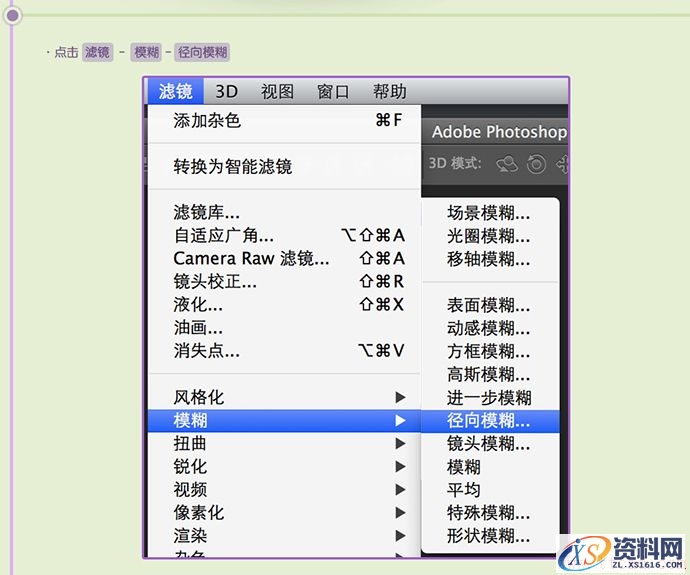
Task: Expand the 扭曲 submenu
Action: point(284,443)
